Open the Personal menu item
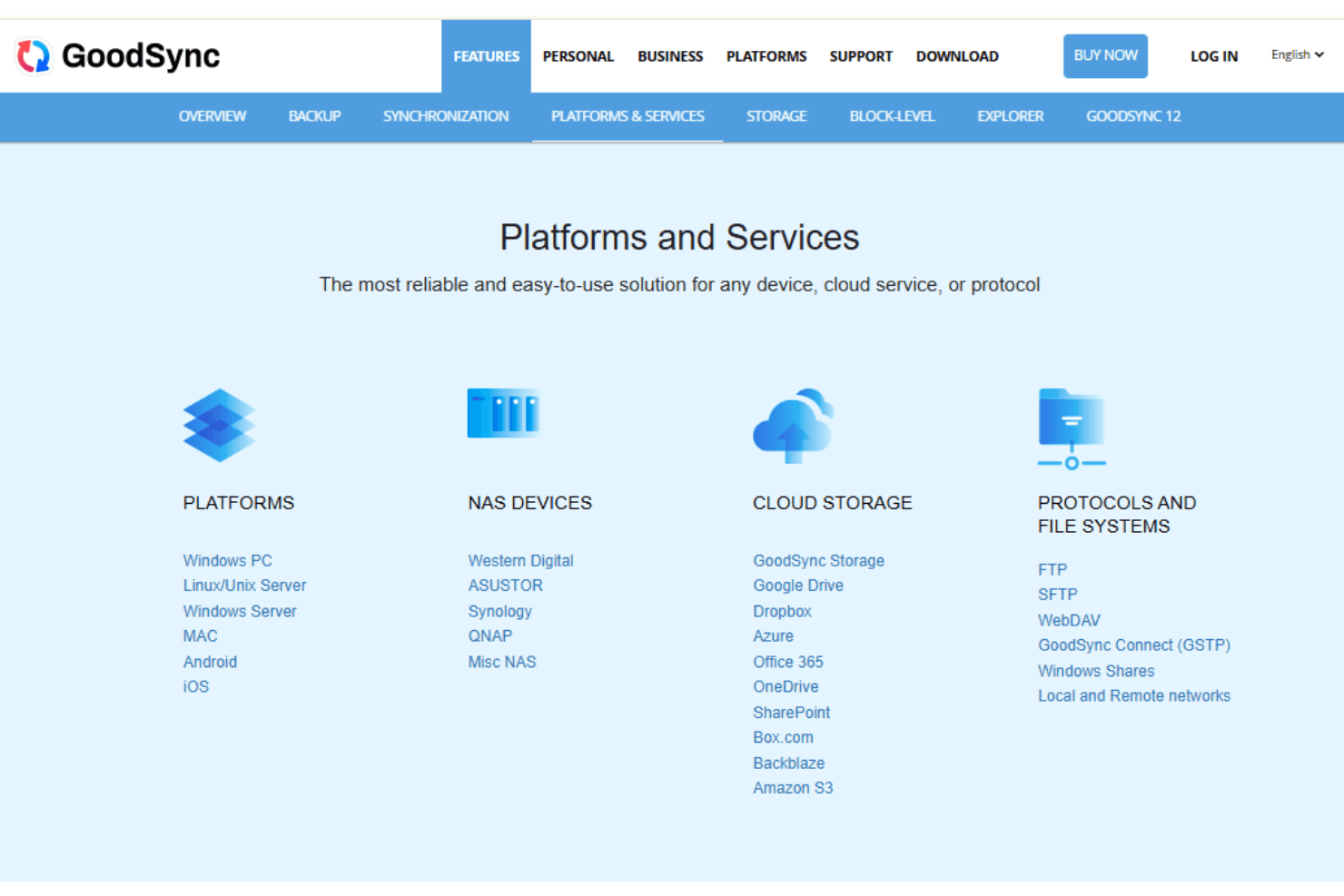 click(578, 56)
